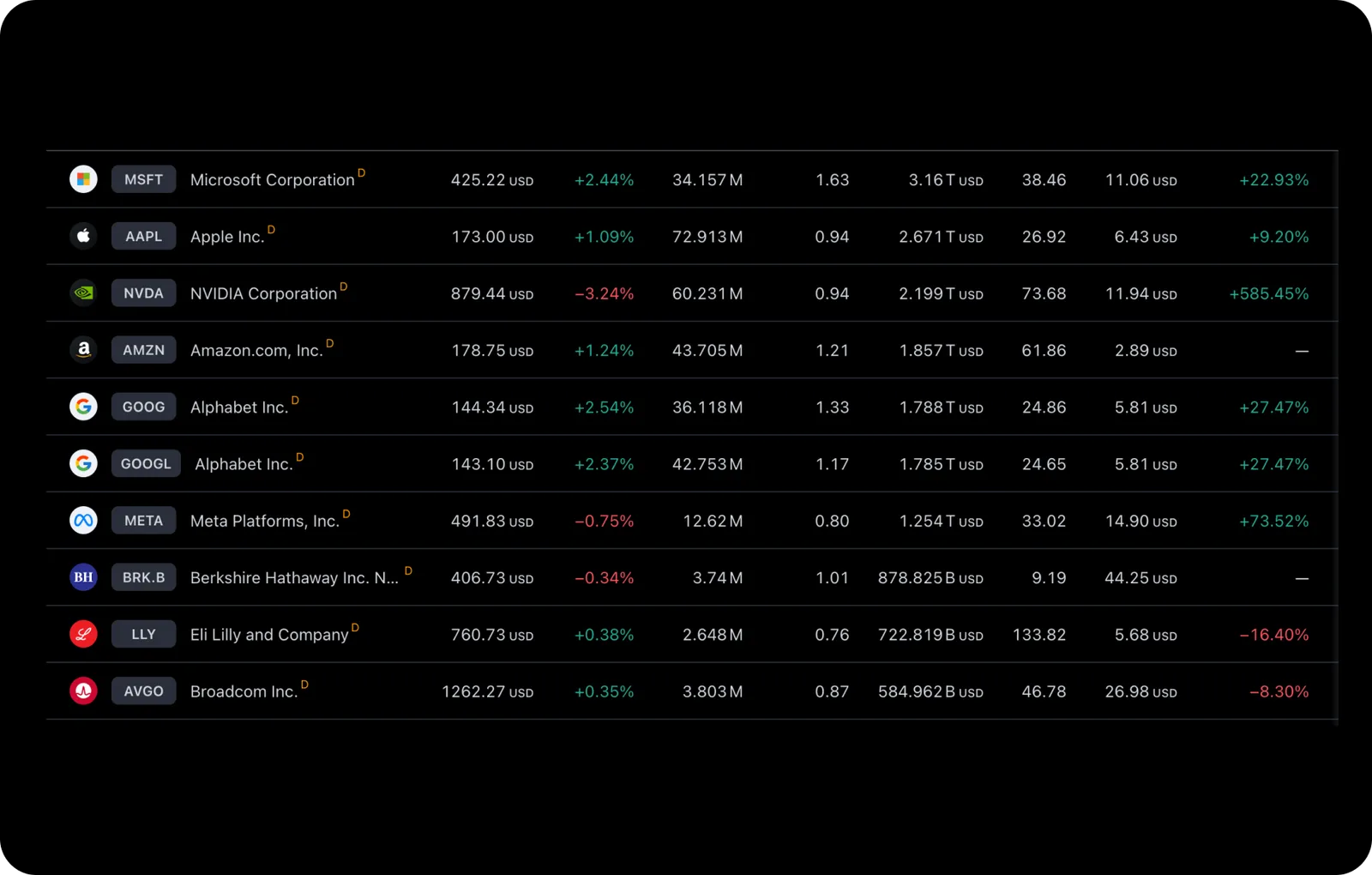The width and height of the screenshot is (1372, 875).
Task: Select the GOOGL ticker badge
Action: click(146, 463)
